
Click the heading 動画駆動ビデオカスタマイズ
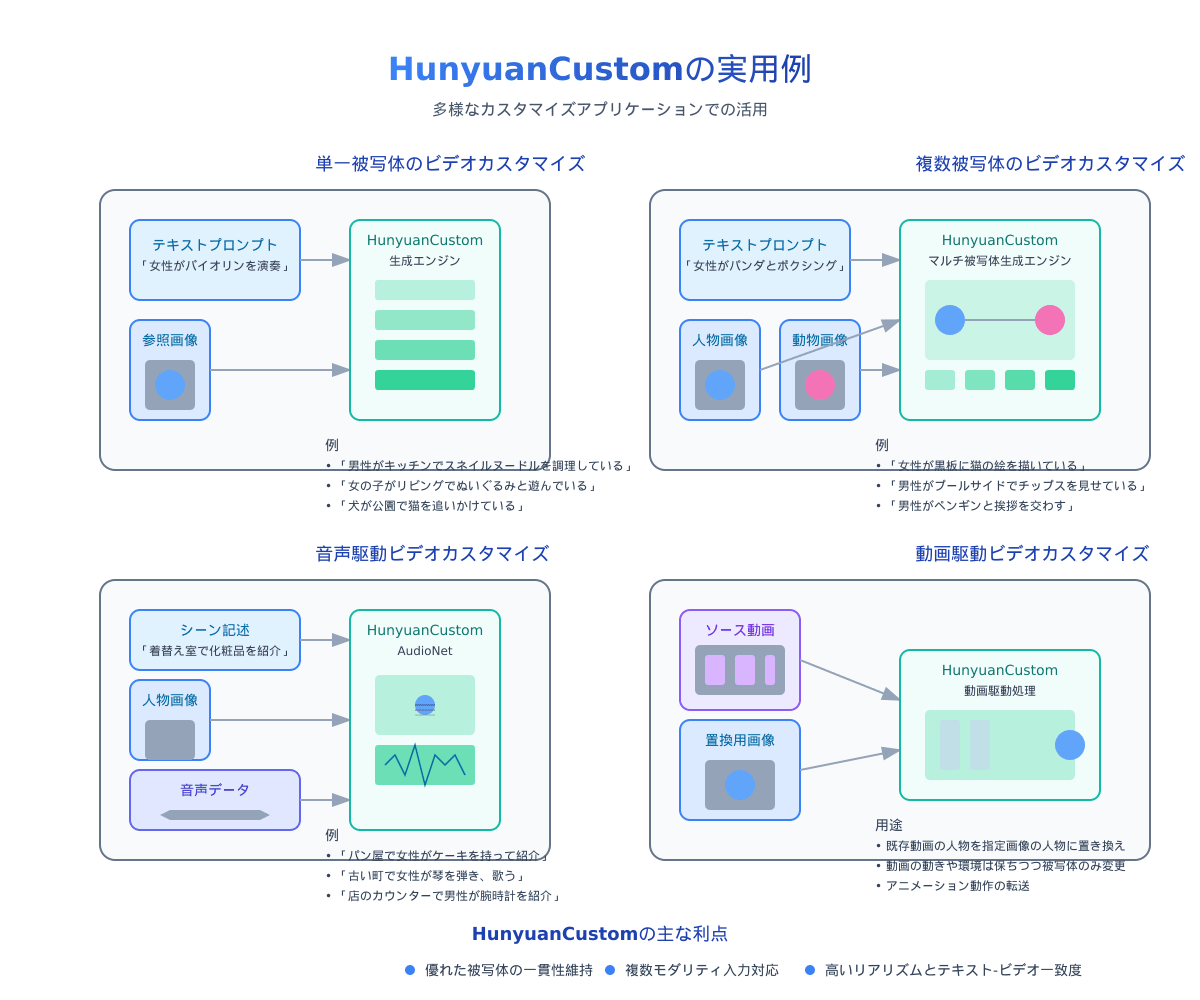(x=1032, y=554)
